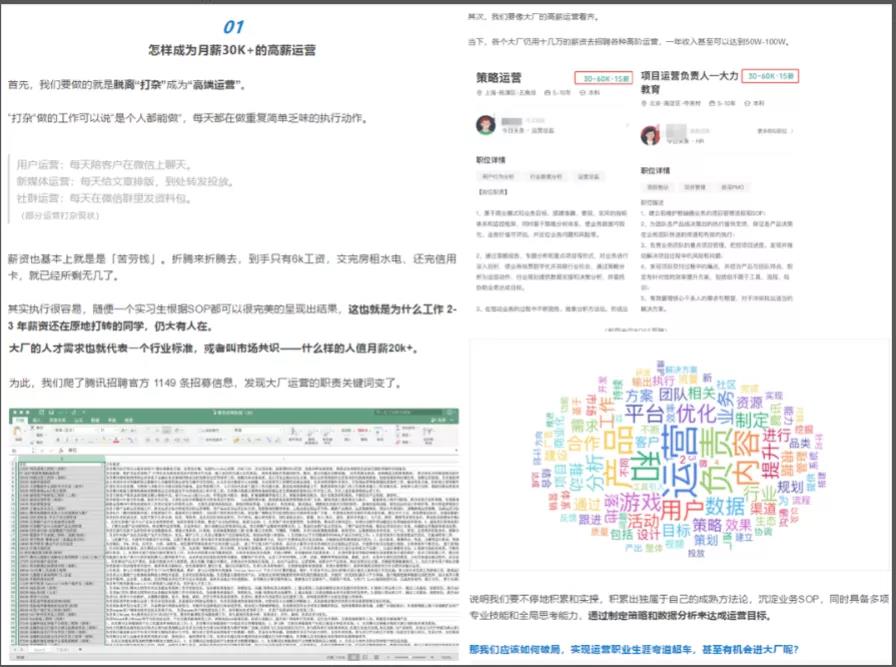Image resolution: width=896 pixels, height=667 pixels.
Task: Click the recruiter avatar under 策略运营
Action: pyautogui.click(x=486, y=125)
